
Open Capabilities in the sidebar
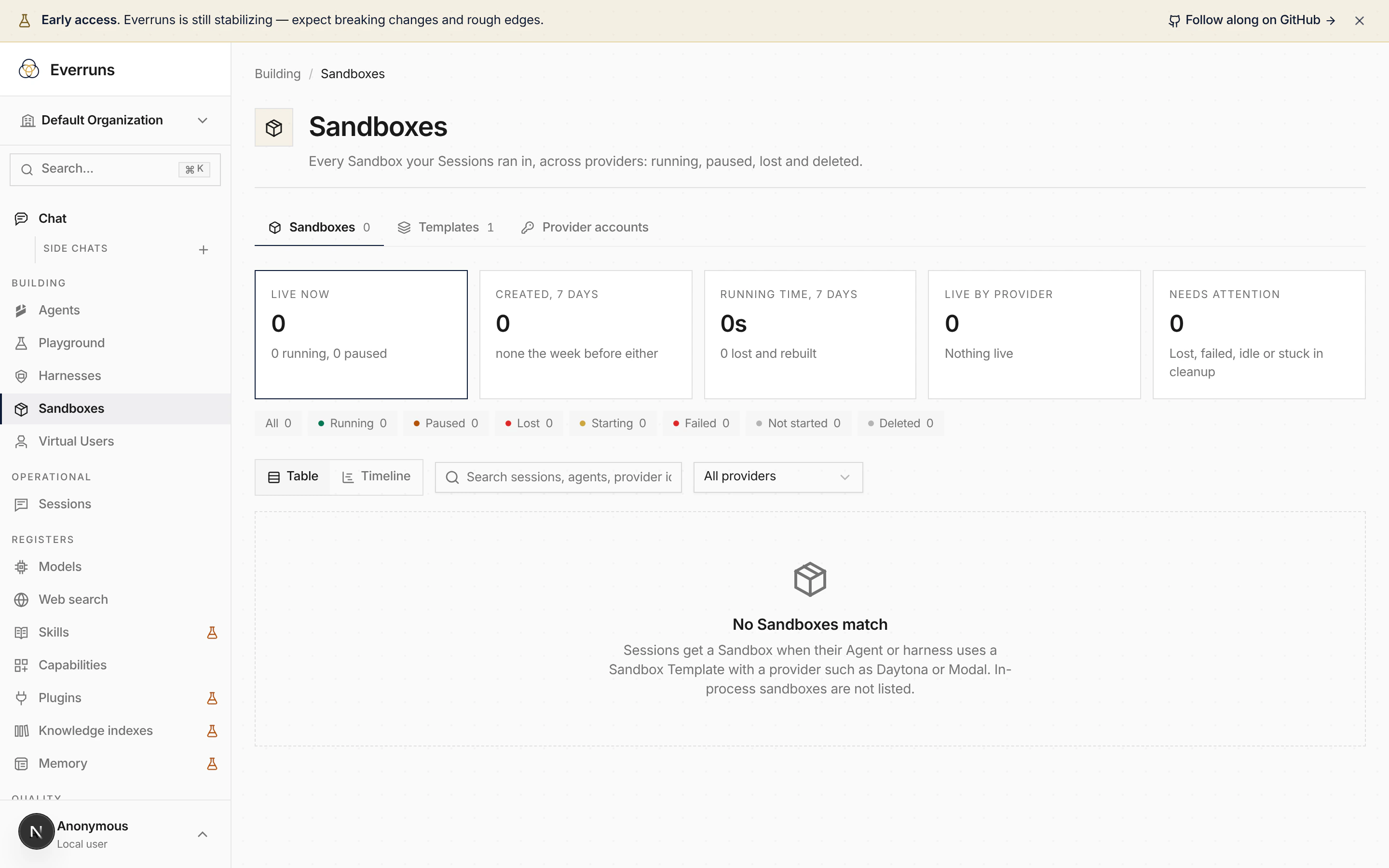tap(115, 665)
